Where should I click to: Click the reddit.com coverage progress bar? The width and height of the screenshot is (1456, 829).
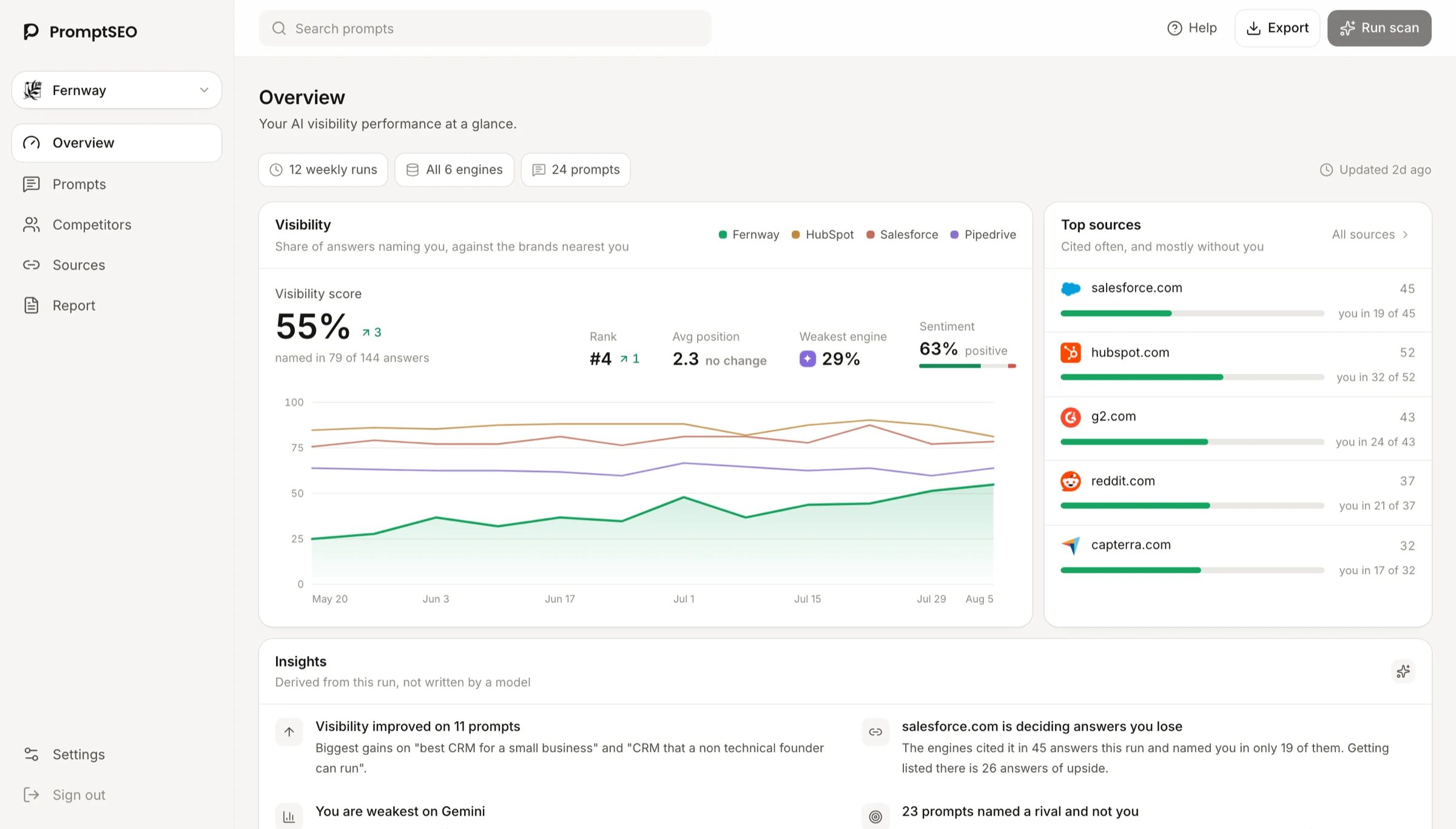(x=1192, y=506)
